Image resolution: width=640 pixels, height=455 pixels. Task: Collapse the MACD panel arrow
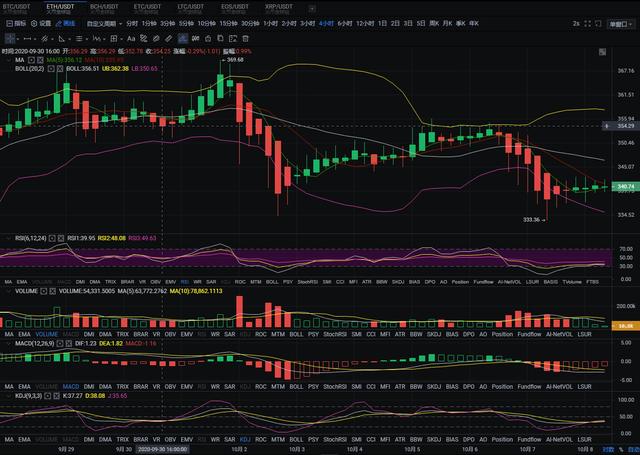click(8, 344)
